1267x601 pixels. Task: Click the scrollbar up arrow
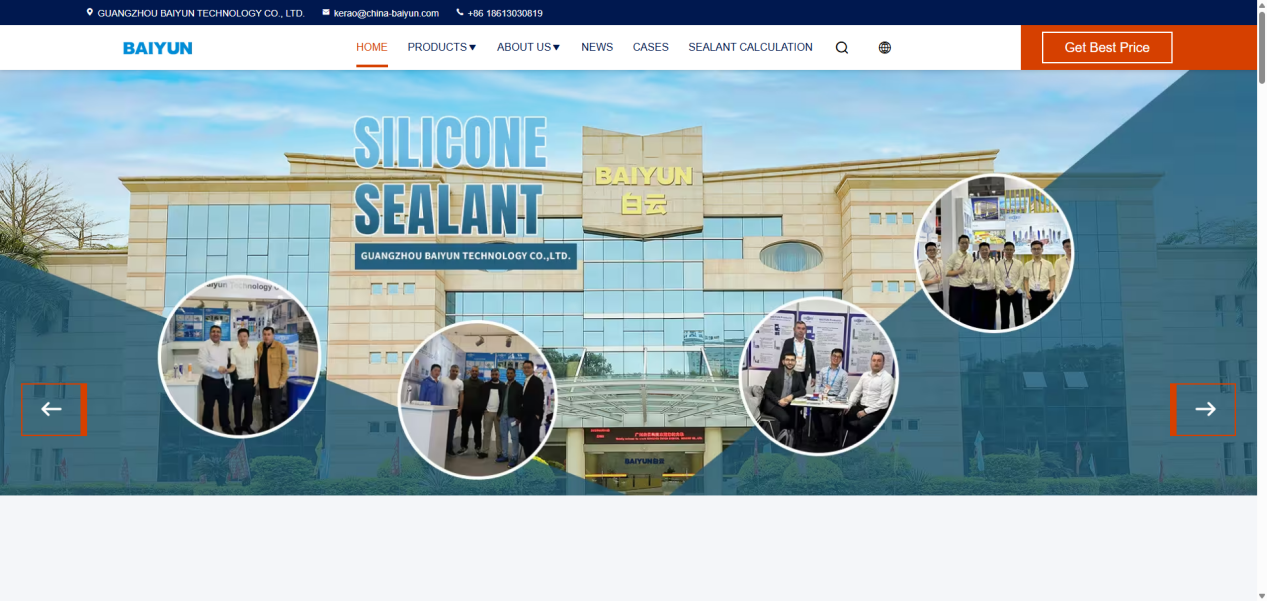tap(1262, 5)
